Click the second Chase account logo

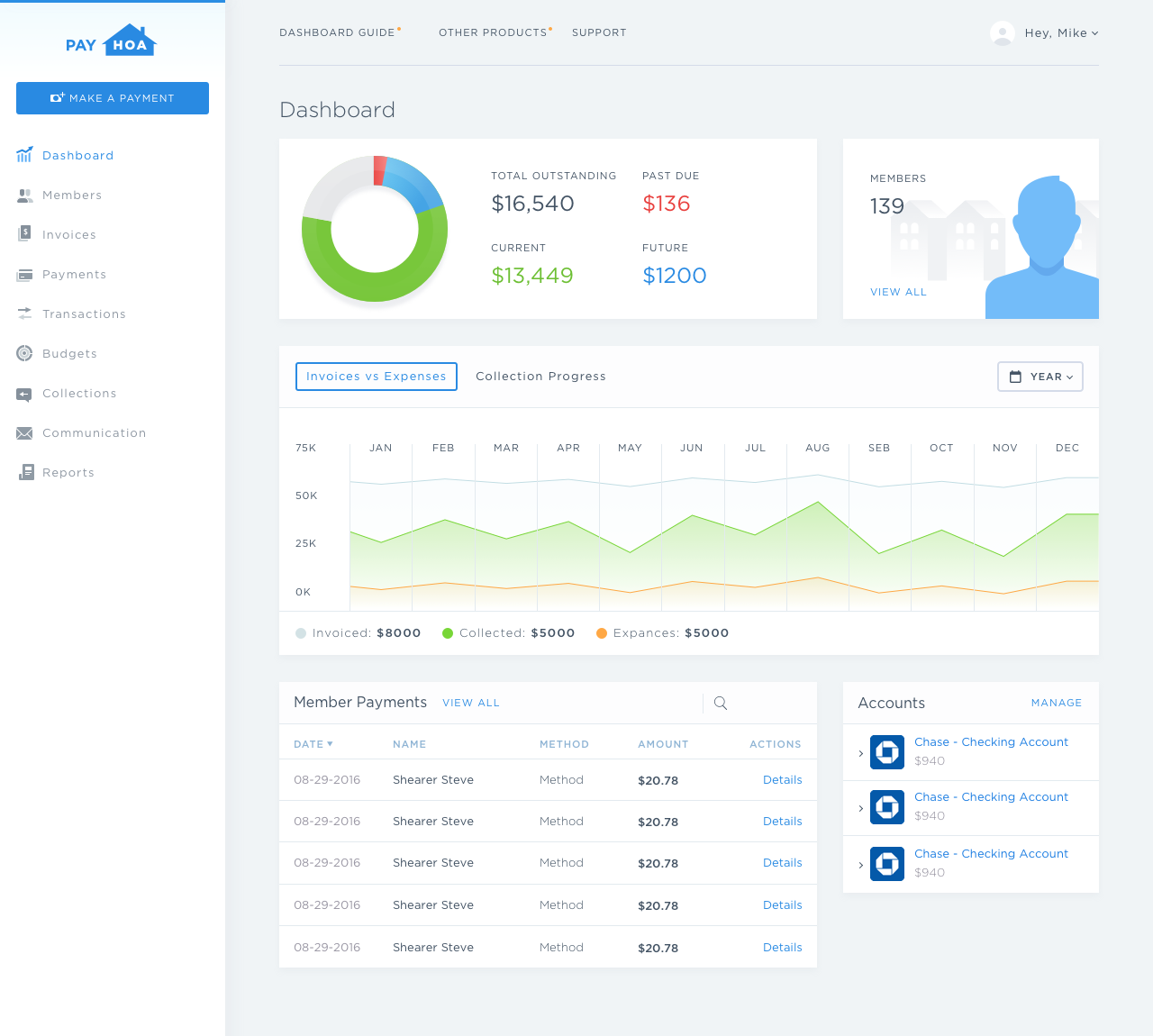tap(887, 807)
